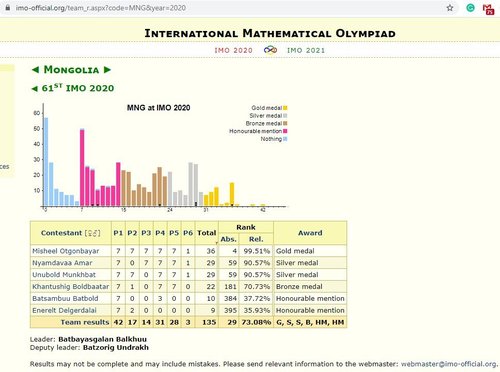
Task: Click the Honourable mention legend swatch
Action: click(285, 131)
